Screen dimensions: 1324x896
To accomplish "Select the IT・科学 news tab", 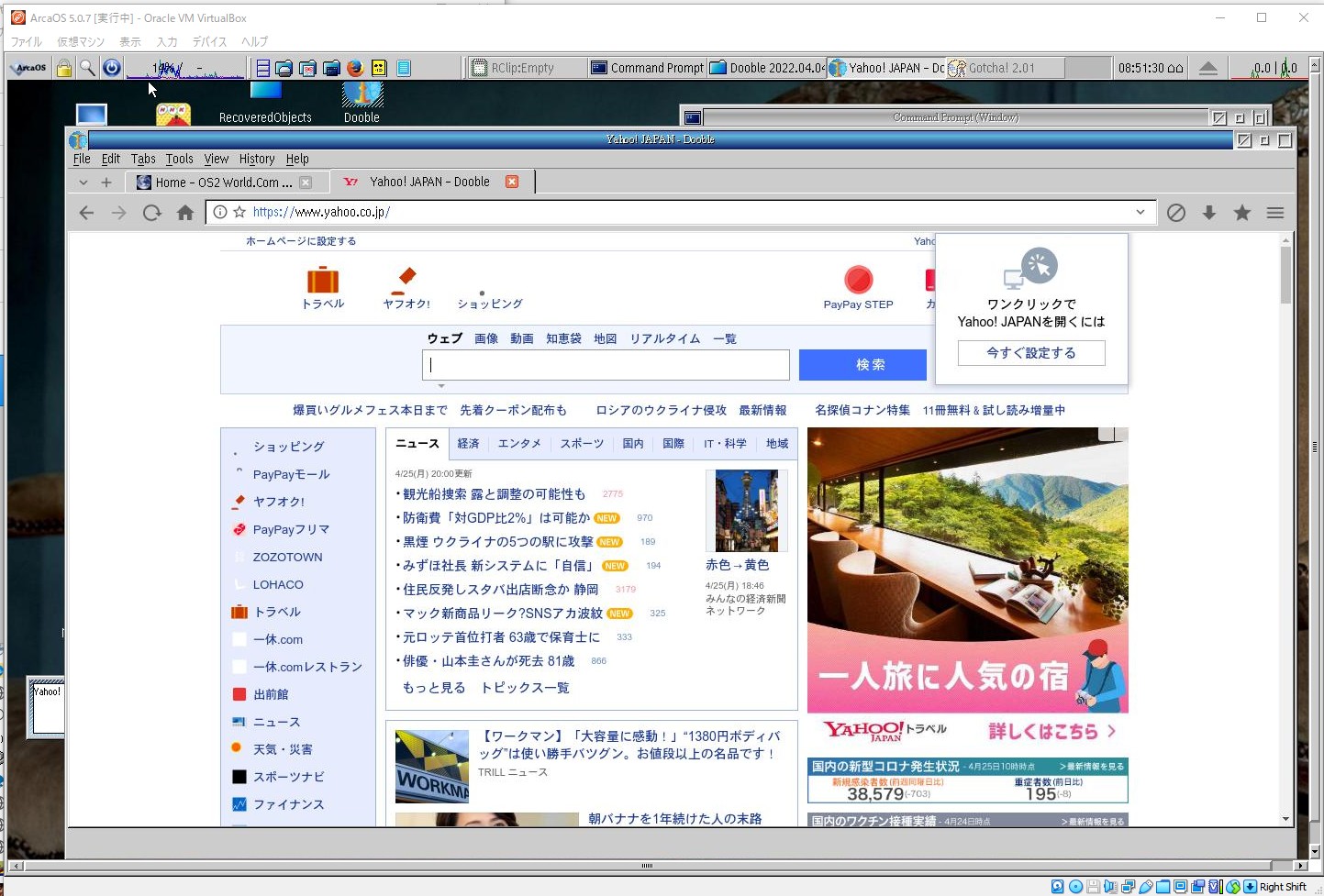I will coord(725,443).
